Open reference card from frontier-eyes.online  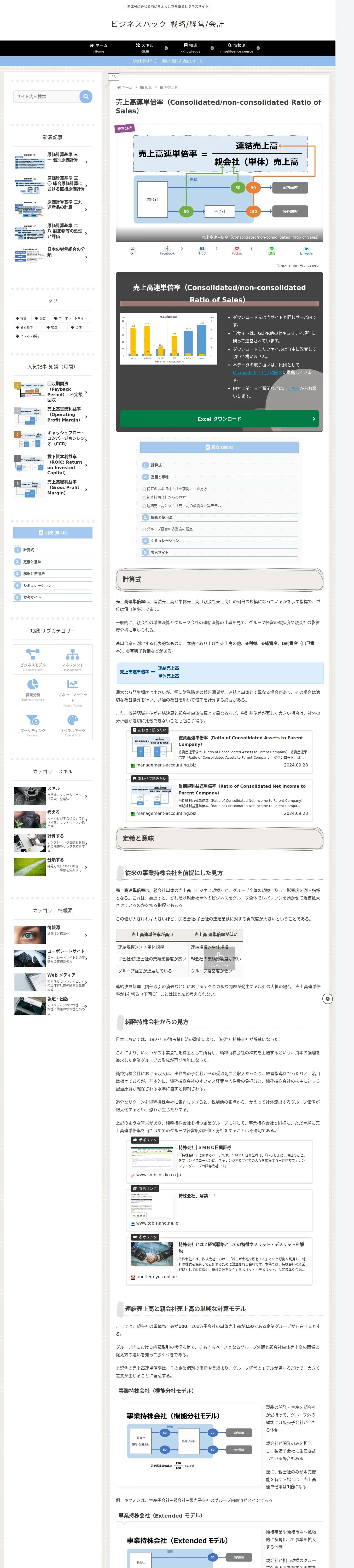(219, 1261)
